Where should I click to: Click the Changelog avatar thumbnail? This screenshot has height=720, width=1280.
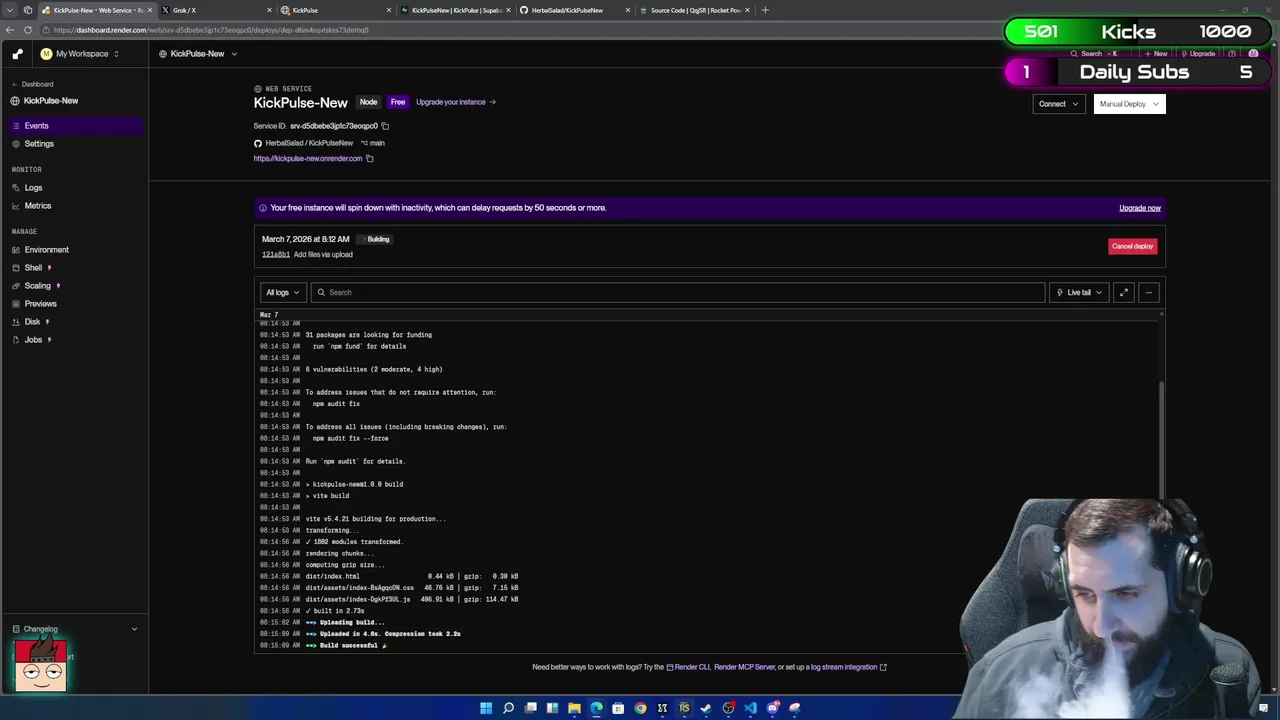coord(41,665)
